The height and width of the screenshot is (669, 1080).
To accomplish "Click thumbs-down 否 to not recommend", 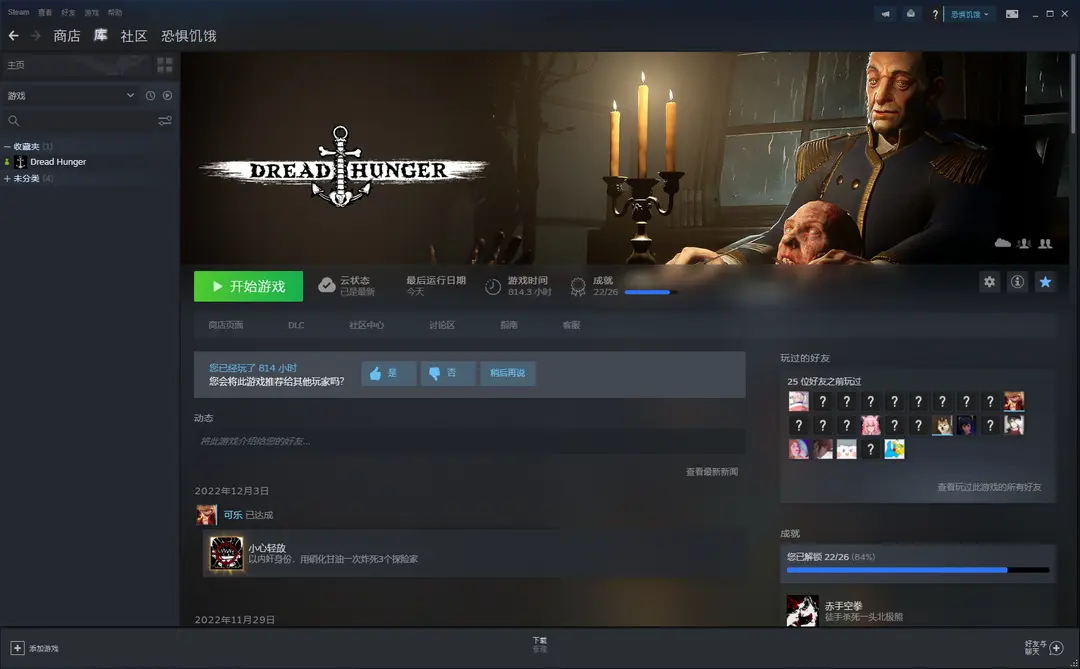I will [448, 373].
